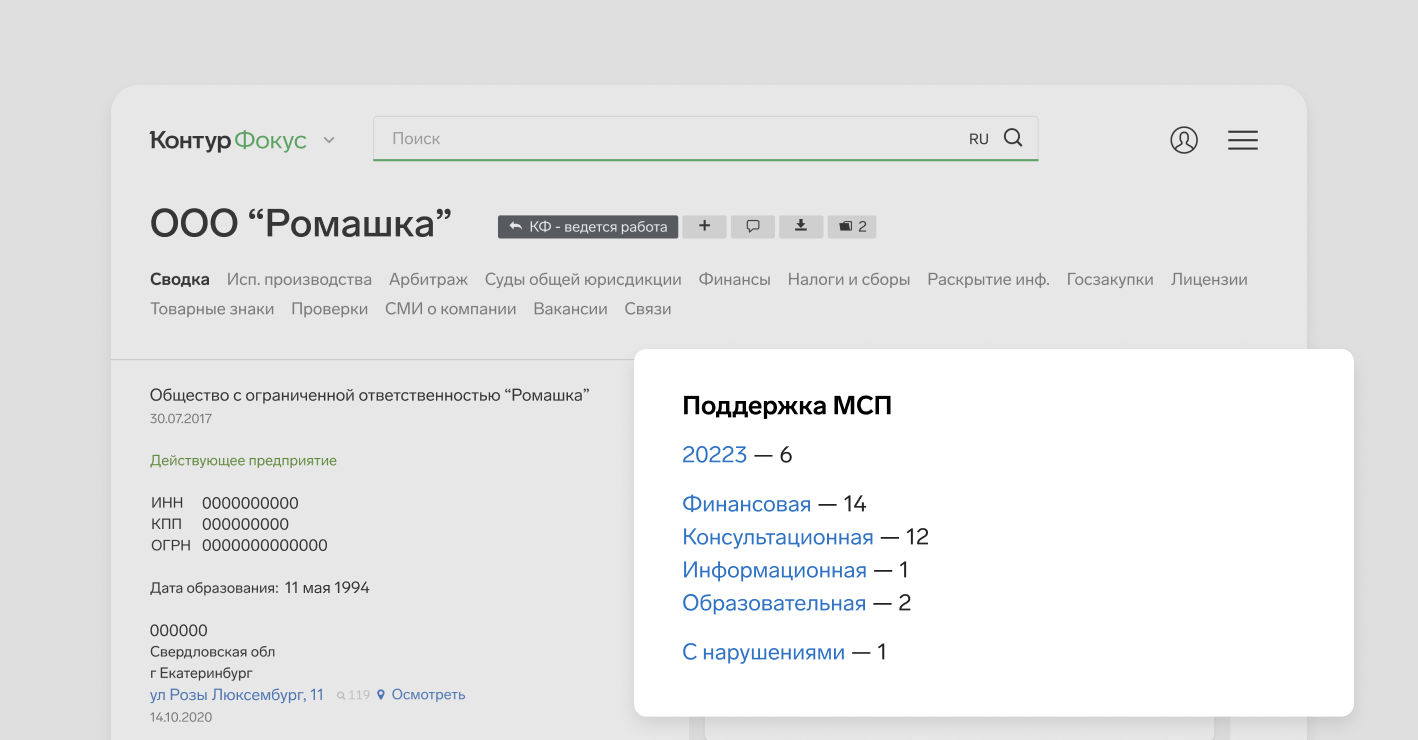Click the plus button near company name
Image resolution: width=1418 pixels, height=740 pixels.
(705, 227)
